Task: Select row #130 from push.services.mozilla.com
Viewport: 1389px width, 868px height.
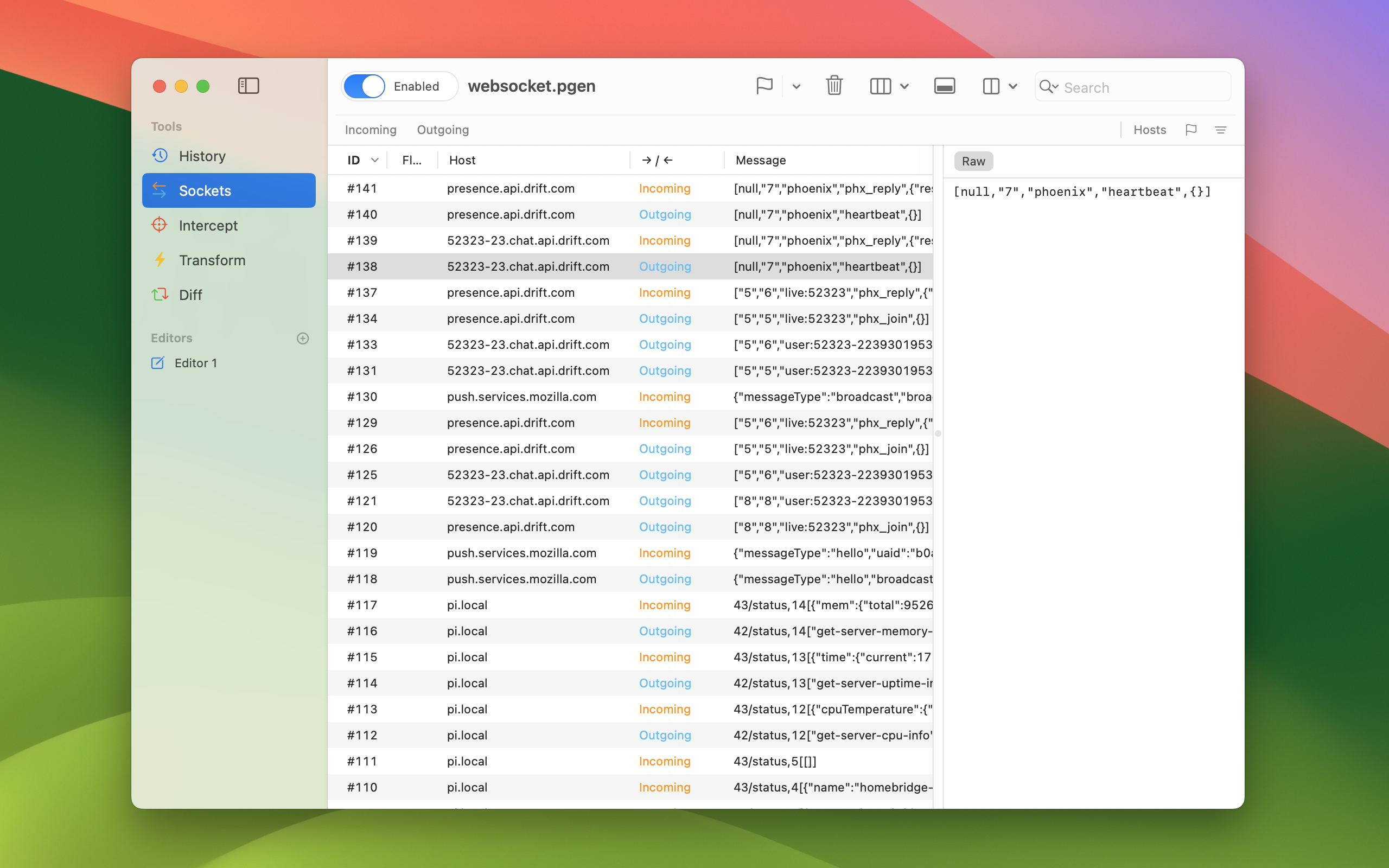Action: click(x=629, y=397)
